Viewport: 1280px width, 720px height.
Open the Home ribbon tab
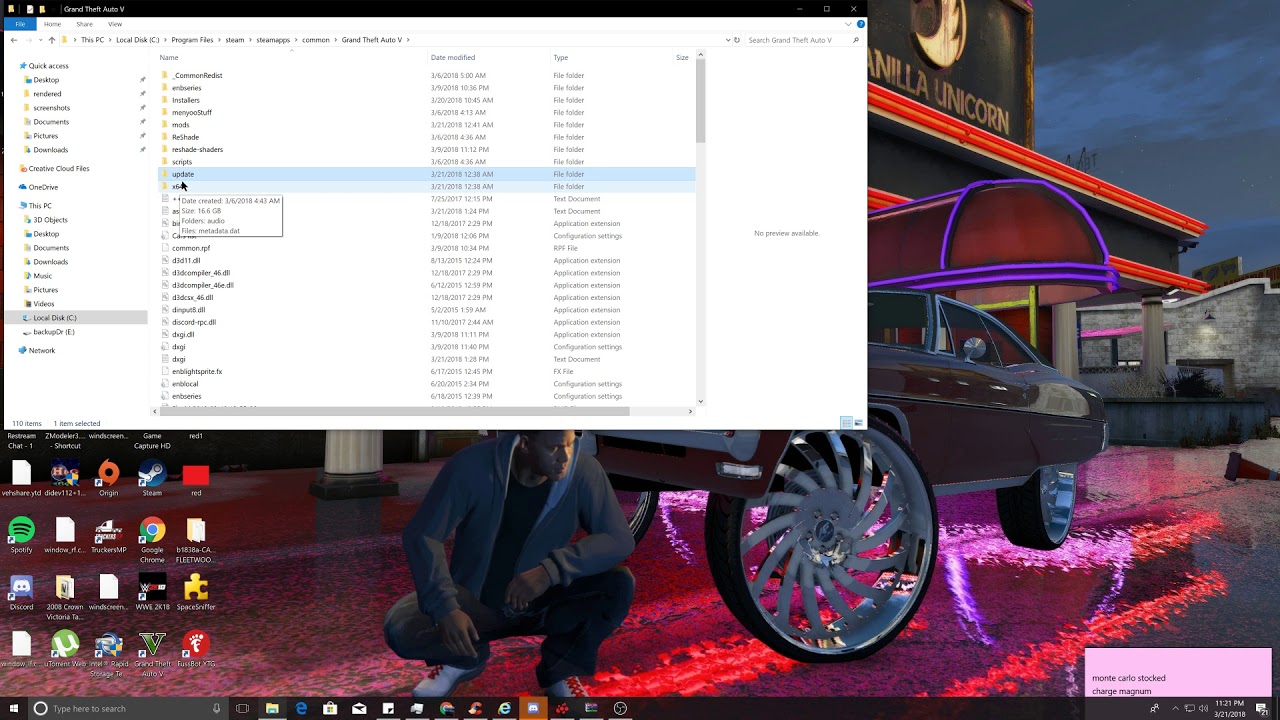52,24
